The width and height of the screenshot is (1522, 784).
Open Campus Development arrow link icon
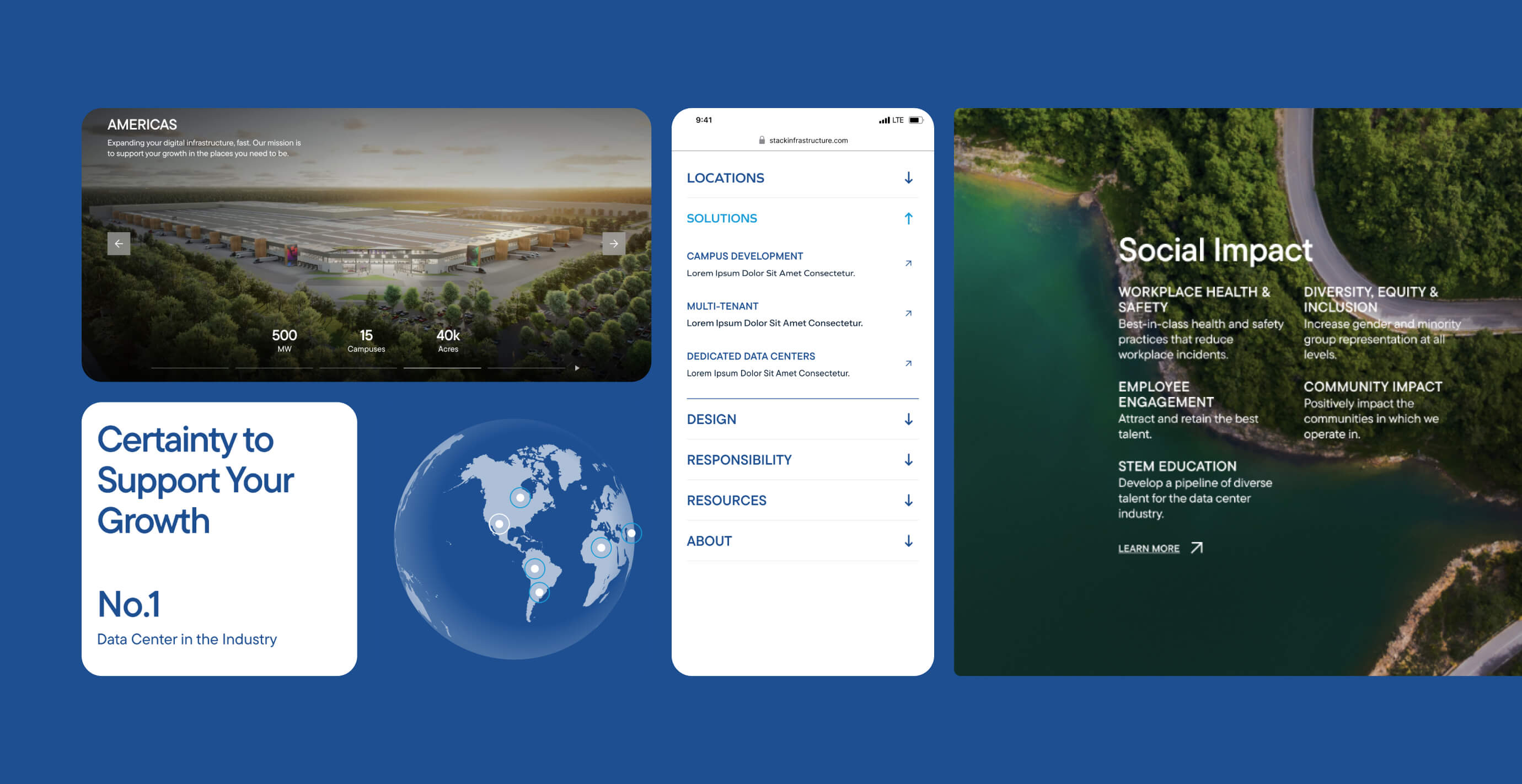pyautogui.click(x=908, y=264)
